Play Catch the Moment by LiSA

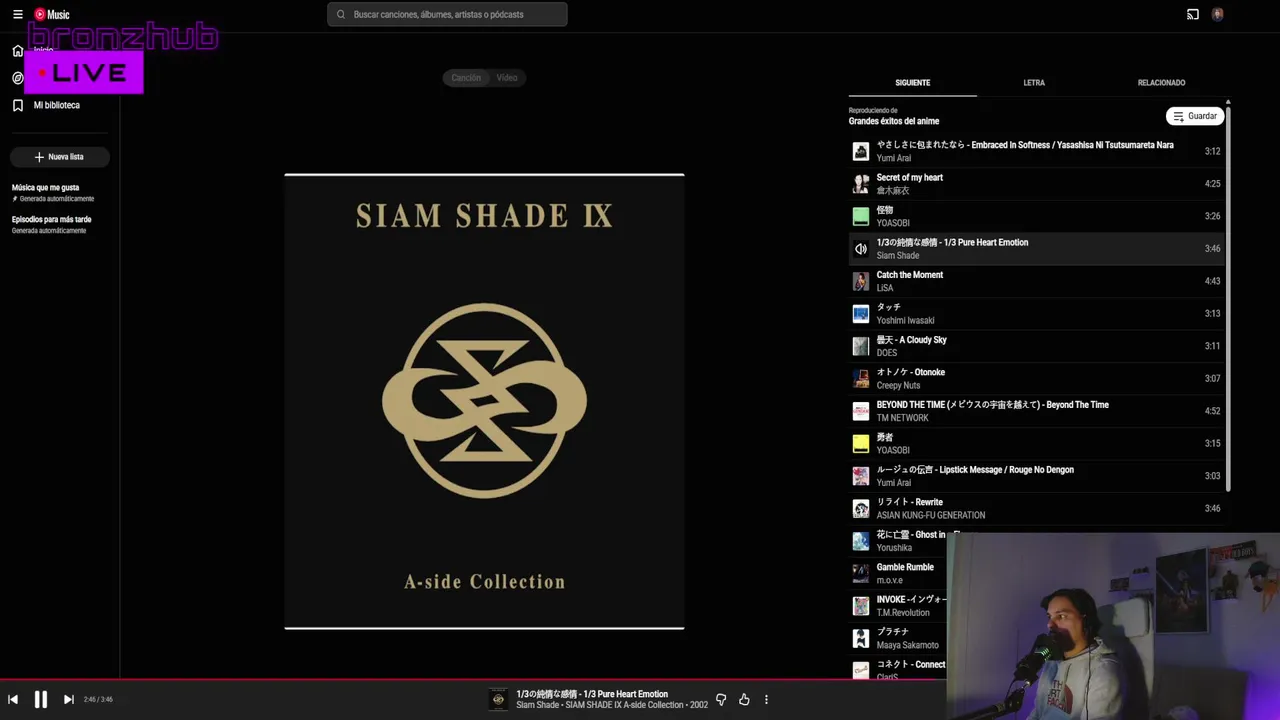tap(1036, 281)
